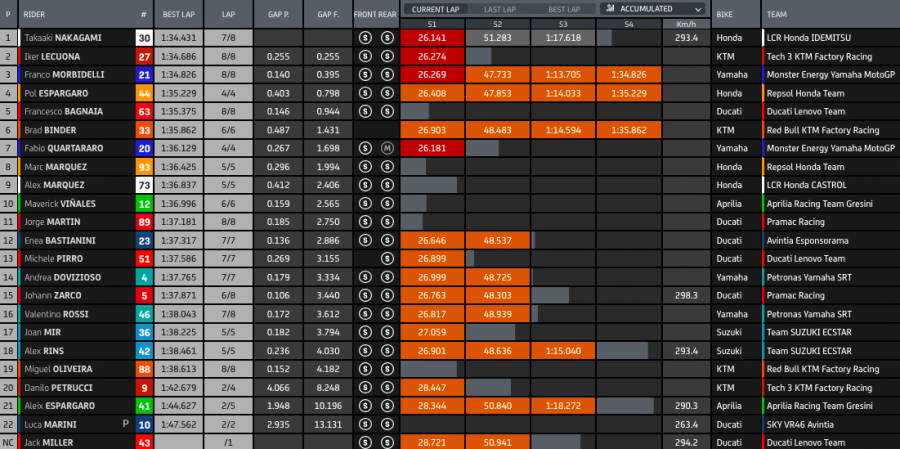The image size is (900, 449).
Task: Open the ACCUMULATED dropdown
Action: pyautogui.click(x=651, y=8)
